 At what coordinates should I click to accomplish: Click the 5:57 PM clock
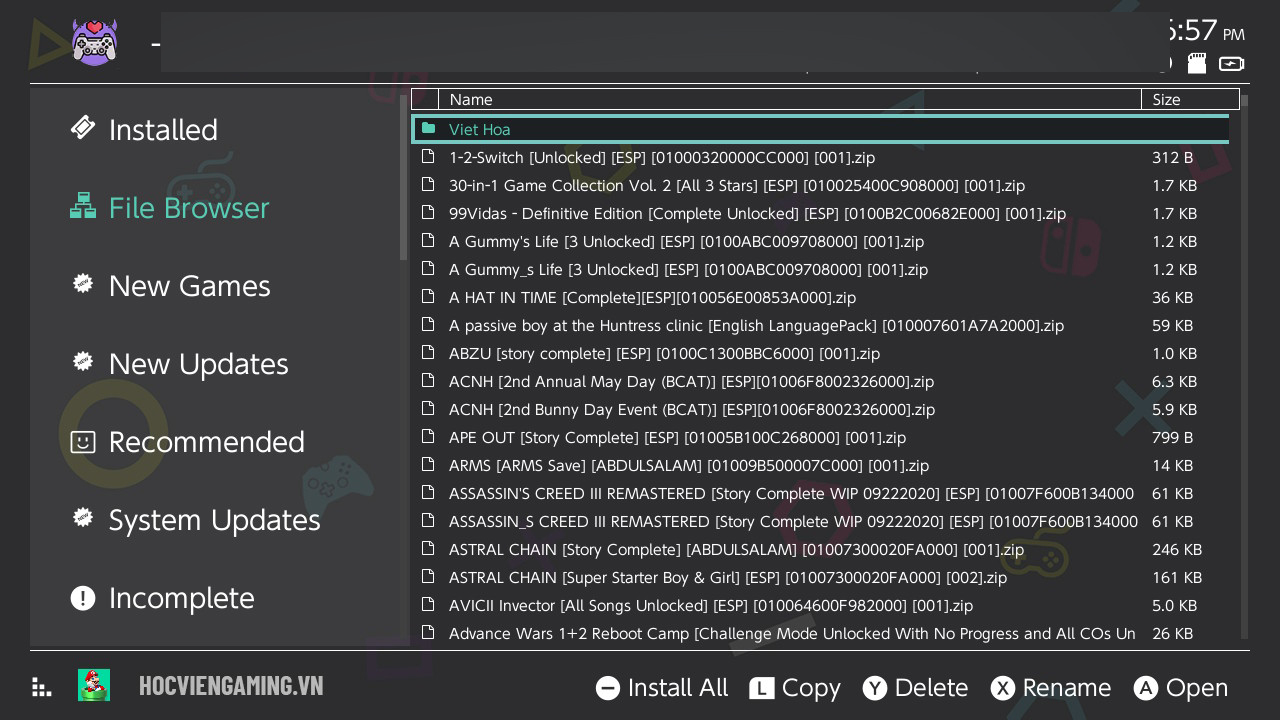(x=1206, y=30)
